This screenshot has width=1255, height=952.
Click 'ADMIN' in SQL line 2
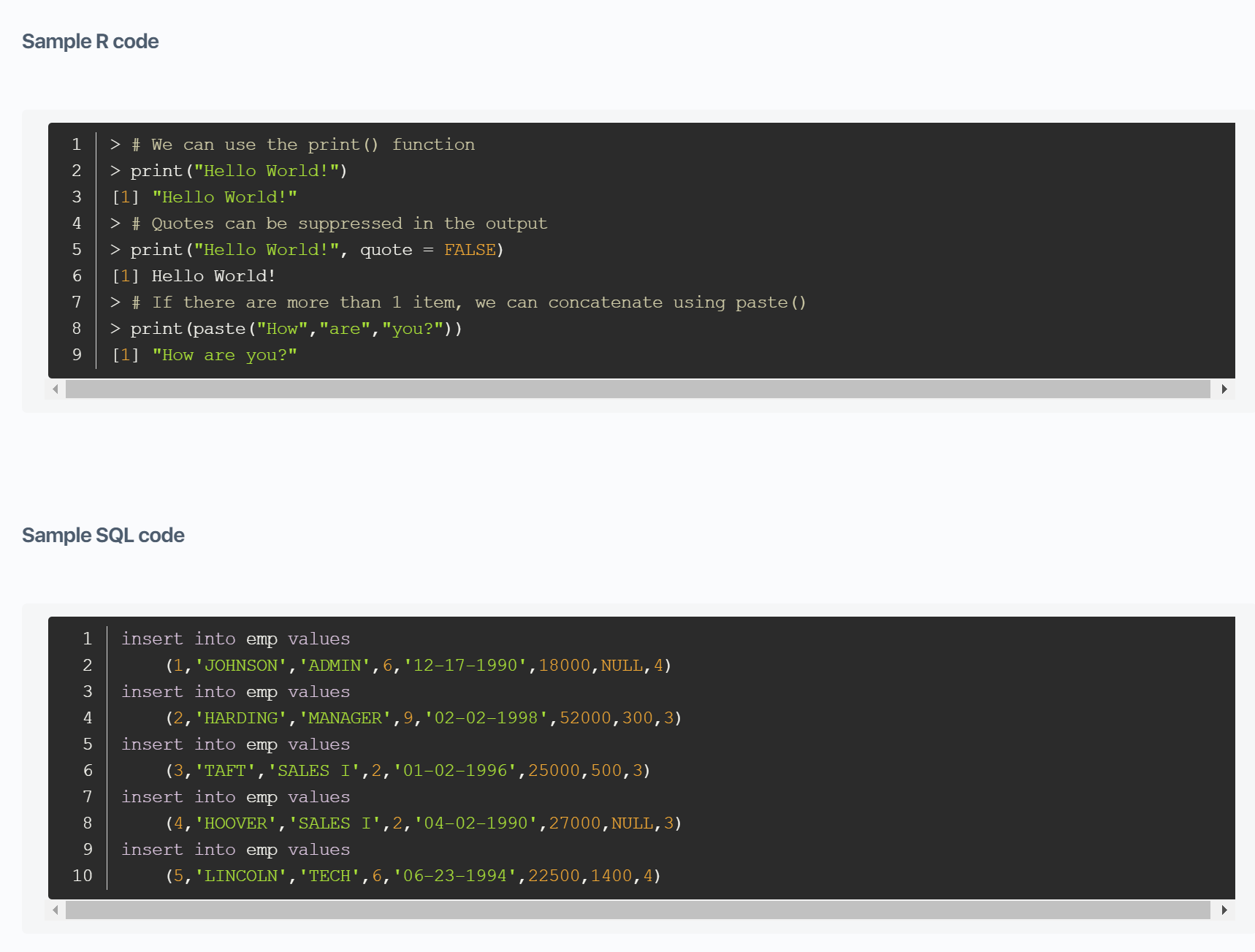(x=335, y=666)
